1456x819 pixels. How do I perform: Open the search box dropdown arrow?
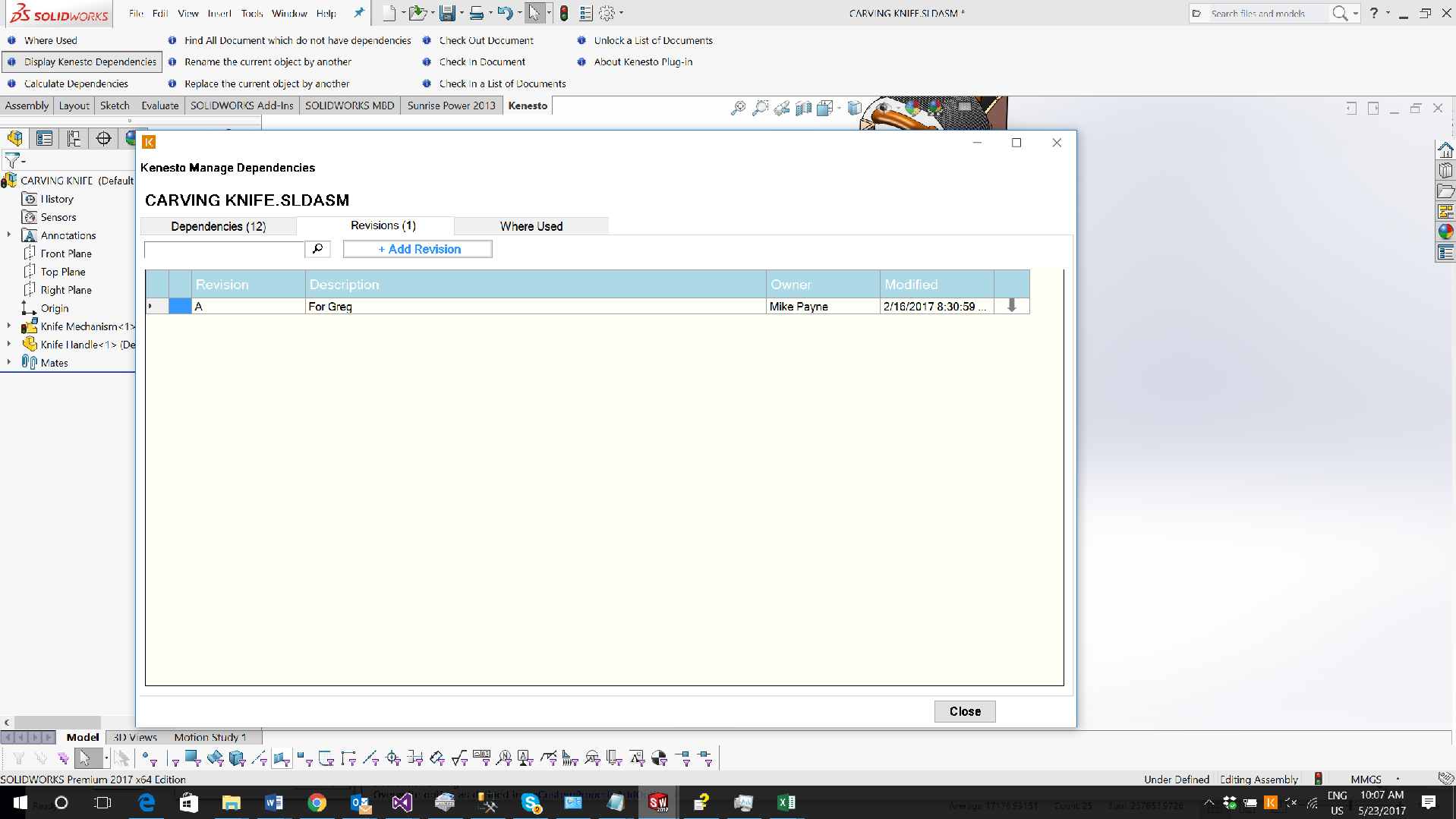(1355, 13)
